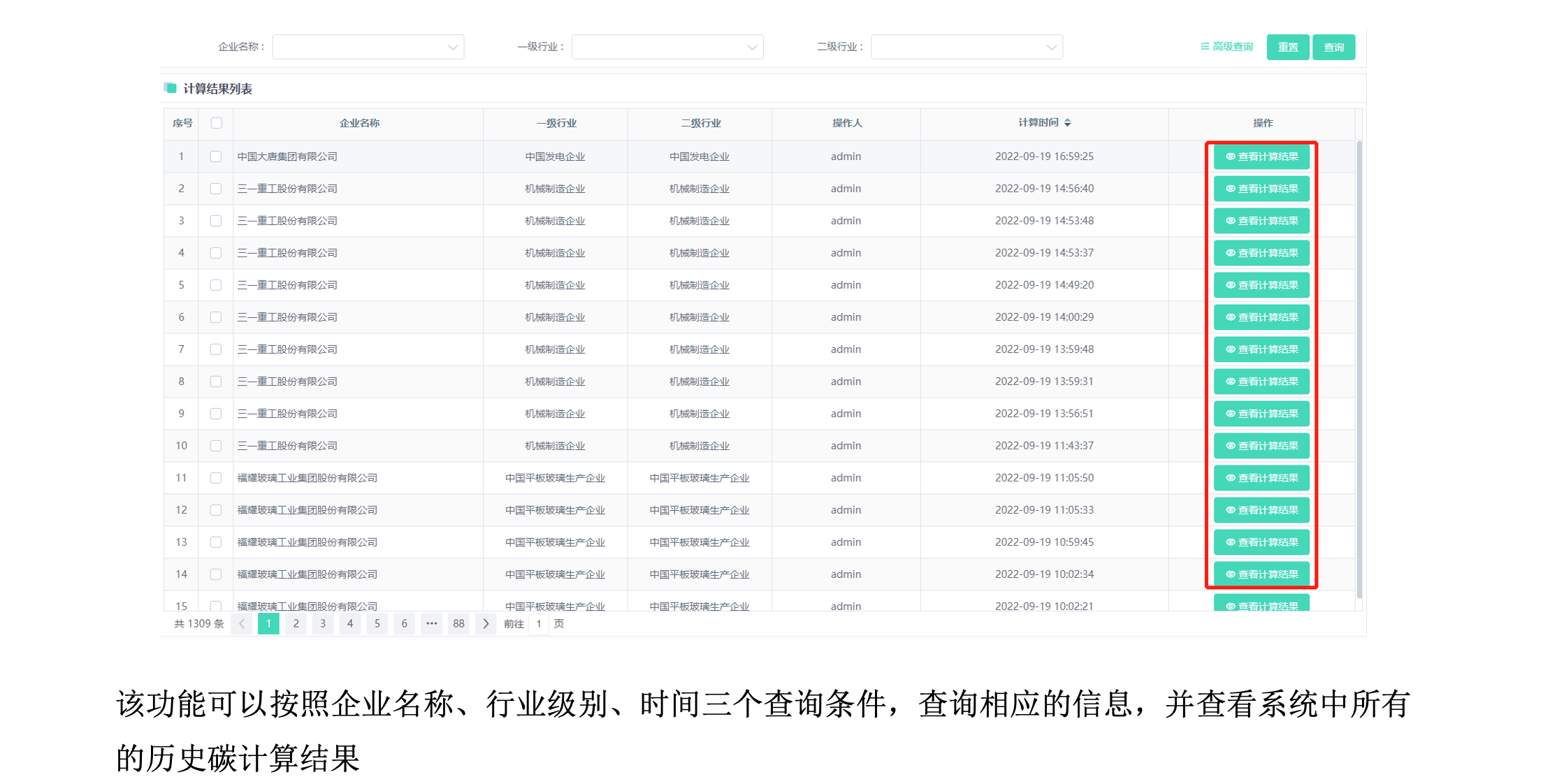Go to page 3
The image size is (1564, 784).
323,624
